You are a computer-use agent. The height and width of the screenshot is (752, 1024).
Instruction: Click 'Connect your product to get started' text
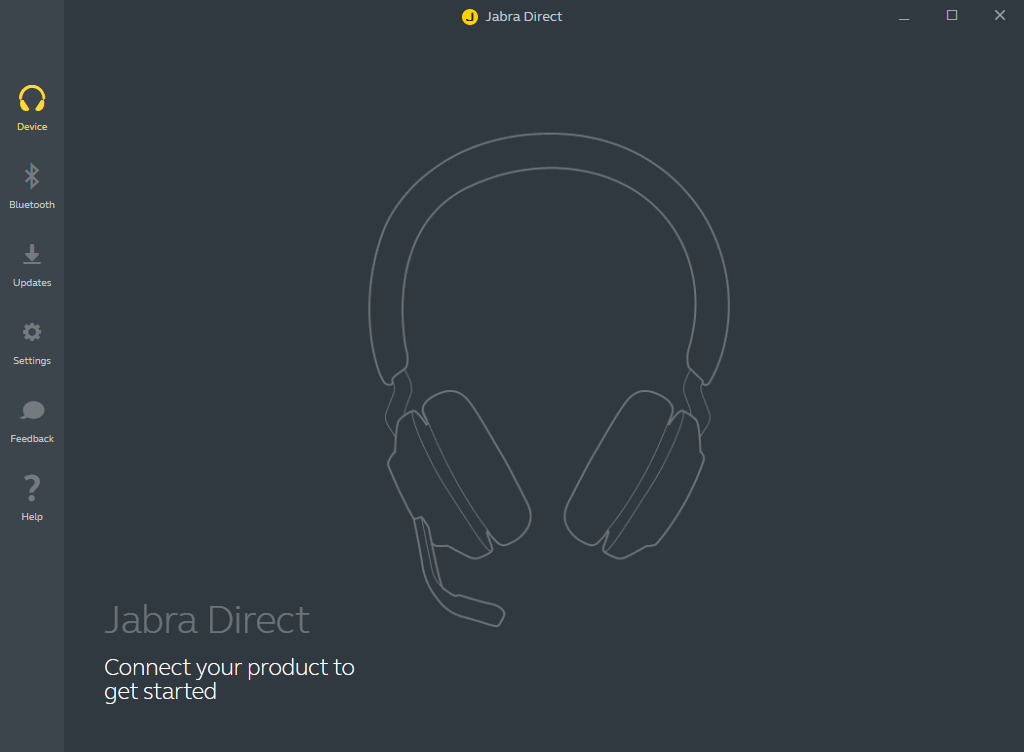tap(229, 680)
